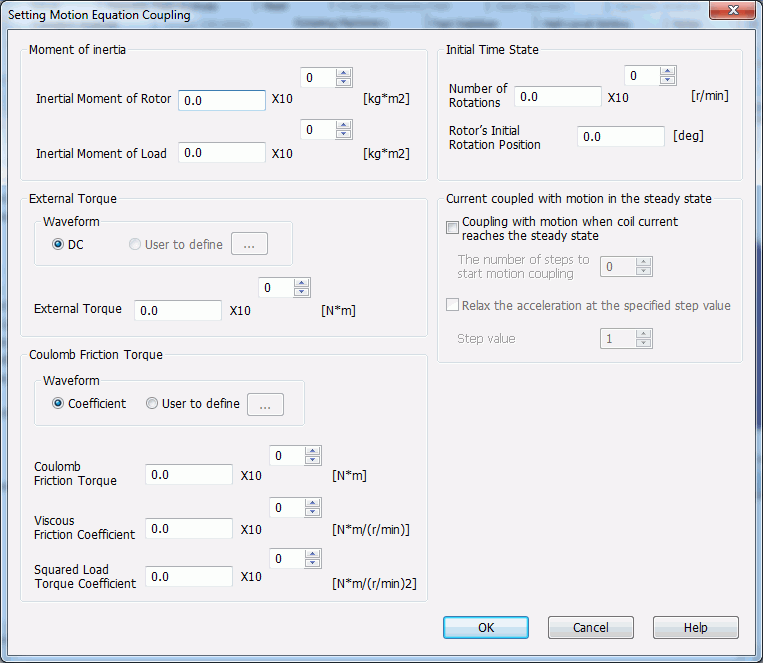Open Coulomb Friction user-defined waveform browse button
The image size is (763, 663).
tap(265, 404)
